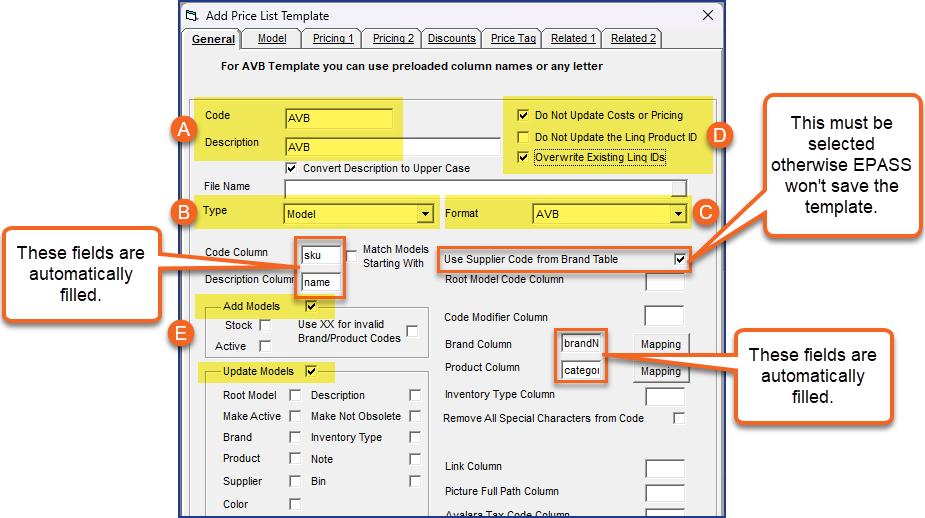Open the Pricing 2 tab
Image resolution: width=925 pixels, height=518 pixels.
393,38
